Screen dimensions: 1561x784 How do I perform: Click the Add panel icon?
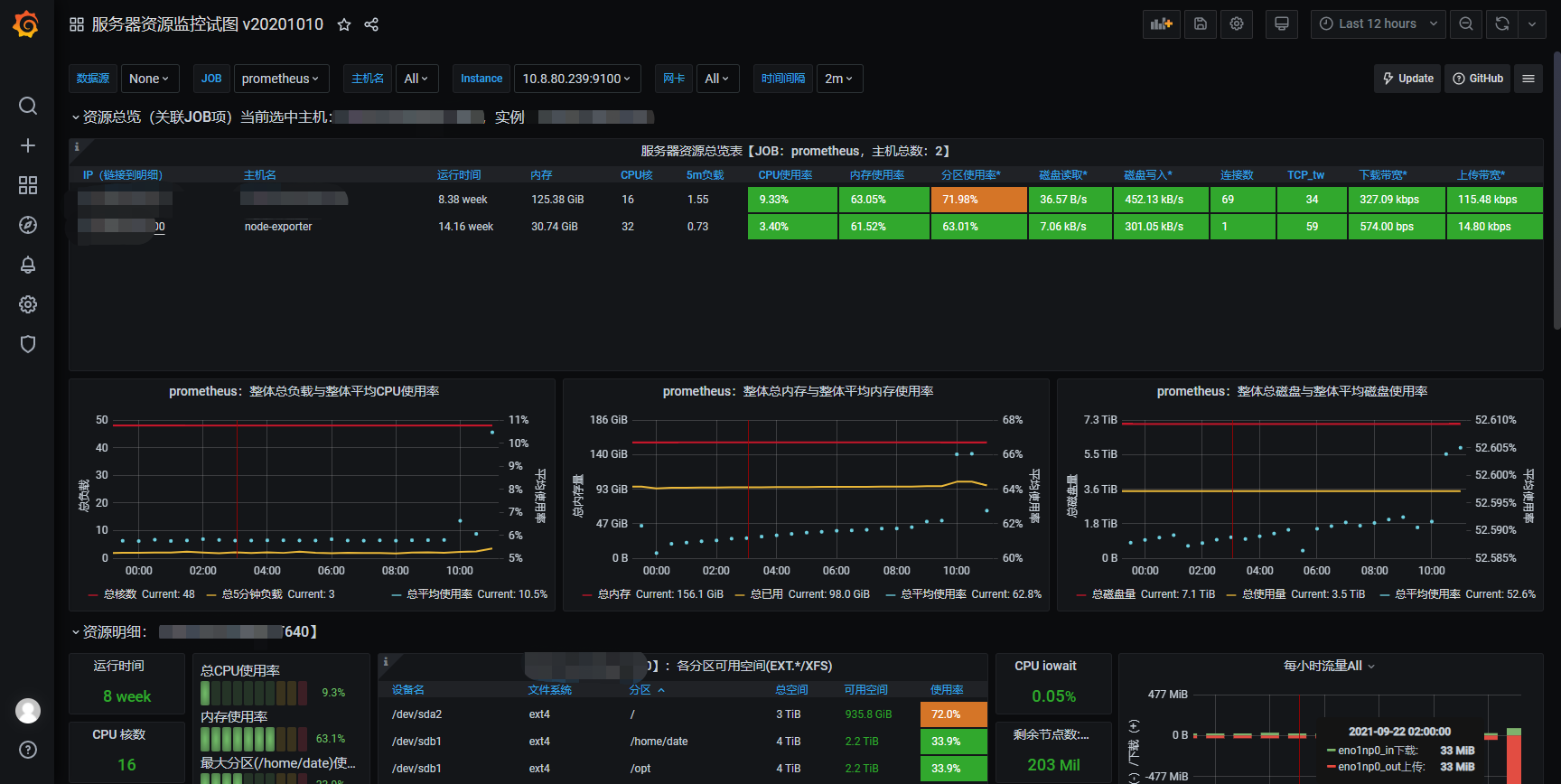coord(1162,24)
